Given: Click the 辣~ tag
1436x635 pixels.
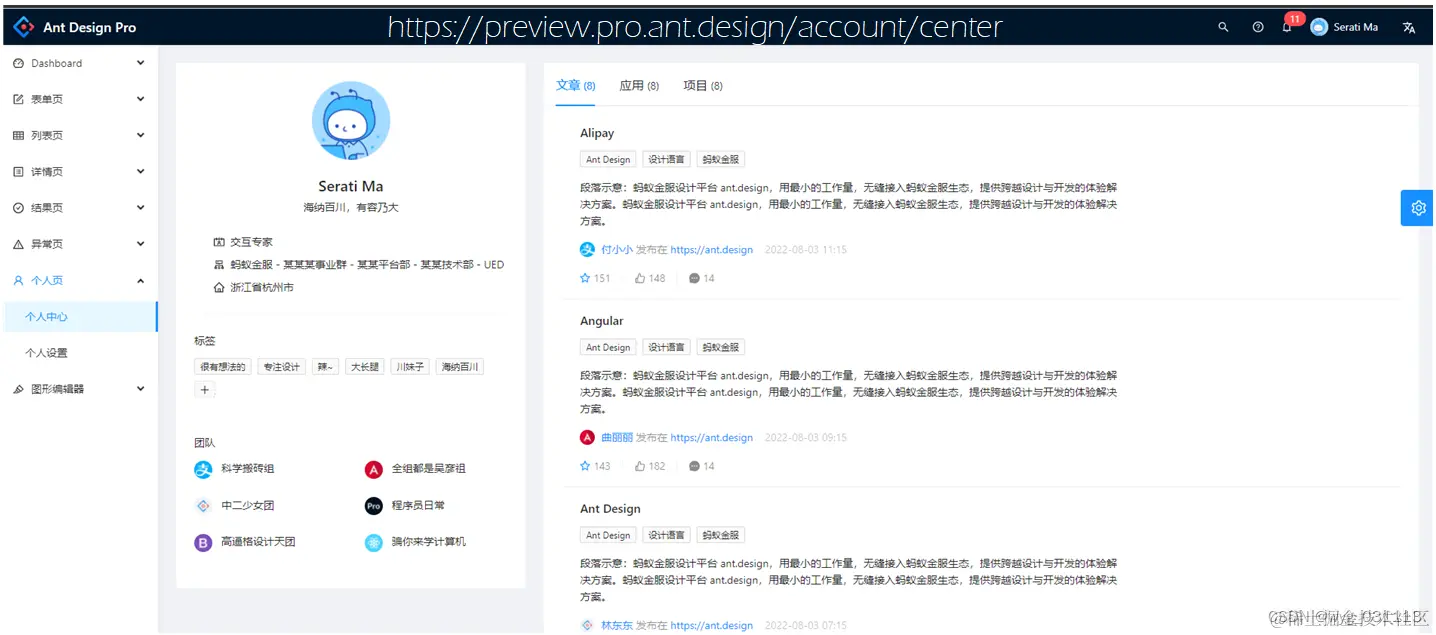Looking at the screenshot, I should click(x=325, y=367).
